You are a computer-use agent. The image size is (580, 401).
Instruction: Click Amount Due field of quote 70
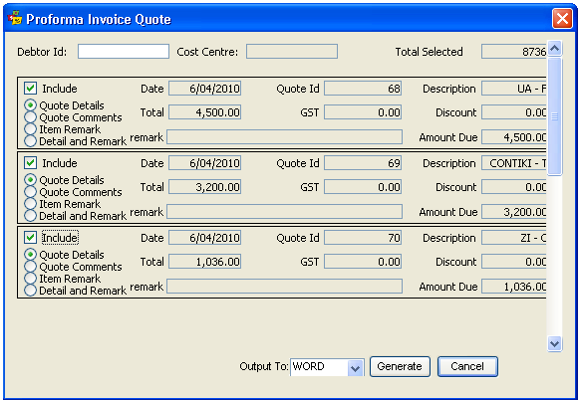click(x=514, y=286)
